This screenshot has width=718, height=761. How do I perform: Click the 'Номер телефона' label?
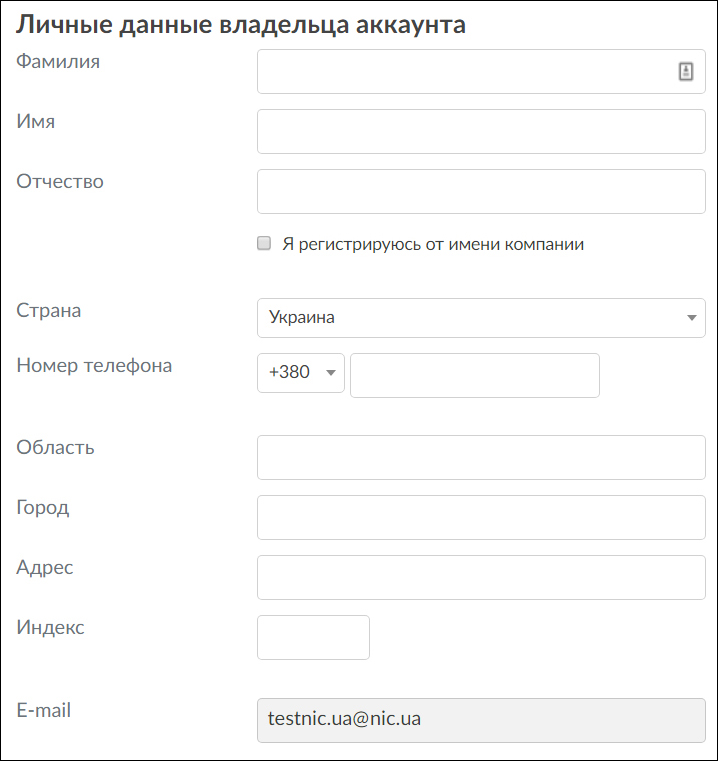tap(94, 366)
